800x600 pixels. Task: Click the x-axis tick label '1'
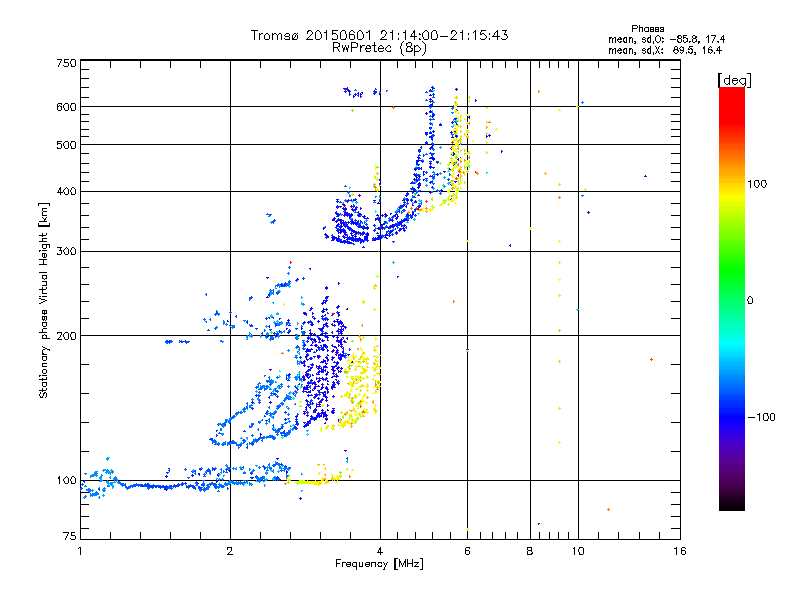pos(80,551)
